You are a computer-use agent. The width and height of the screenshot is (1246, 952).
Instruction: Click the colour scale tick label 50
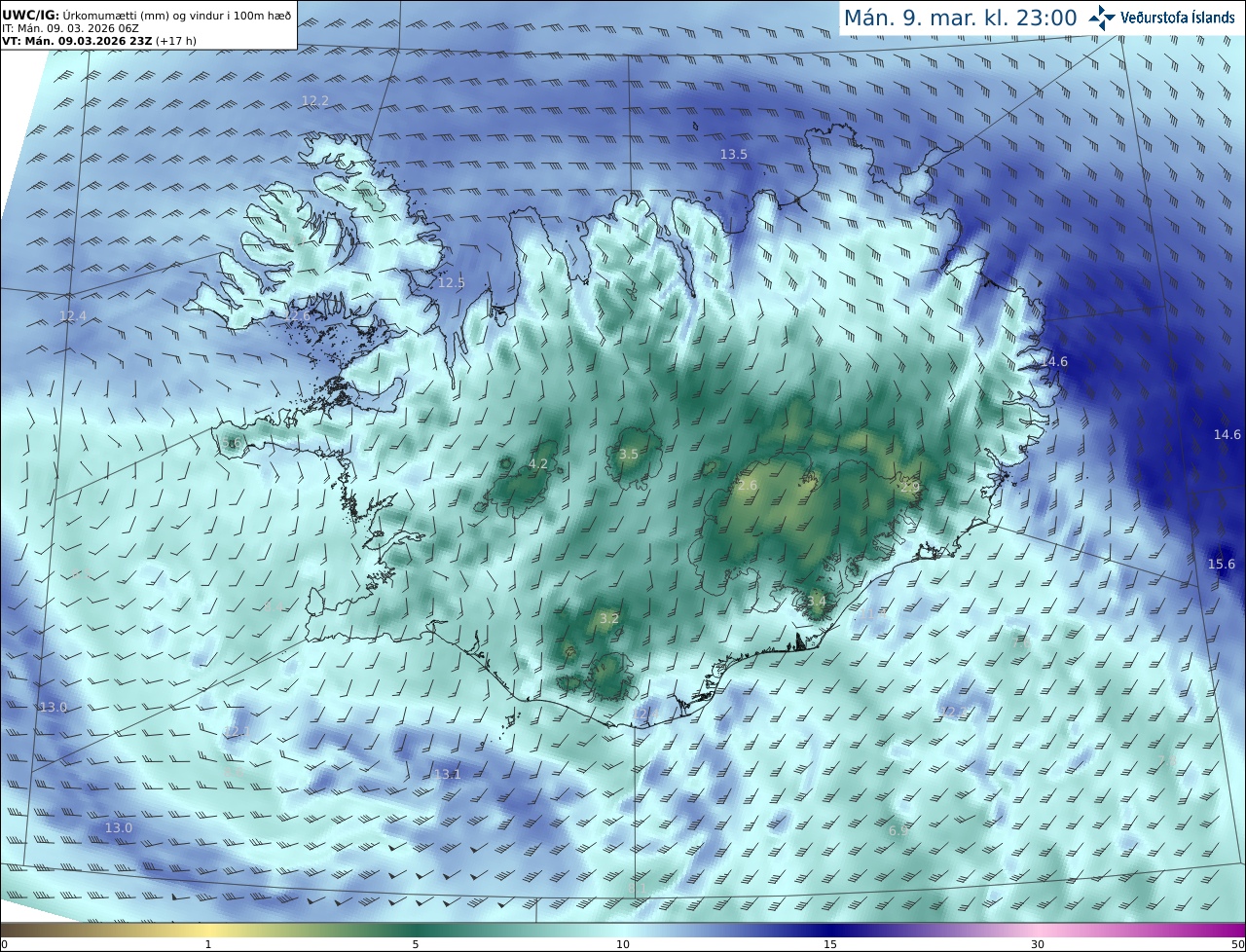click(1237, 944)
